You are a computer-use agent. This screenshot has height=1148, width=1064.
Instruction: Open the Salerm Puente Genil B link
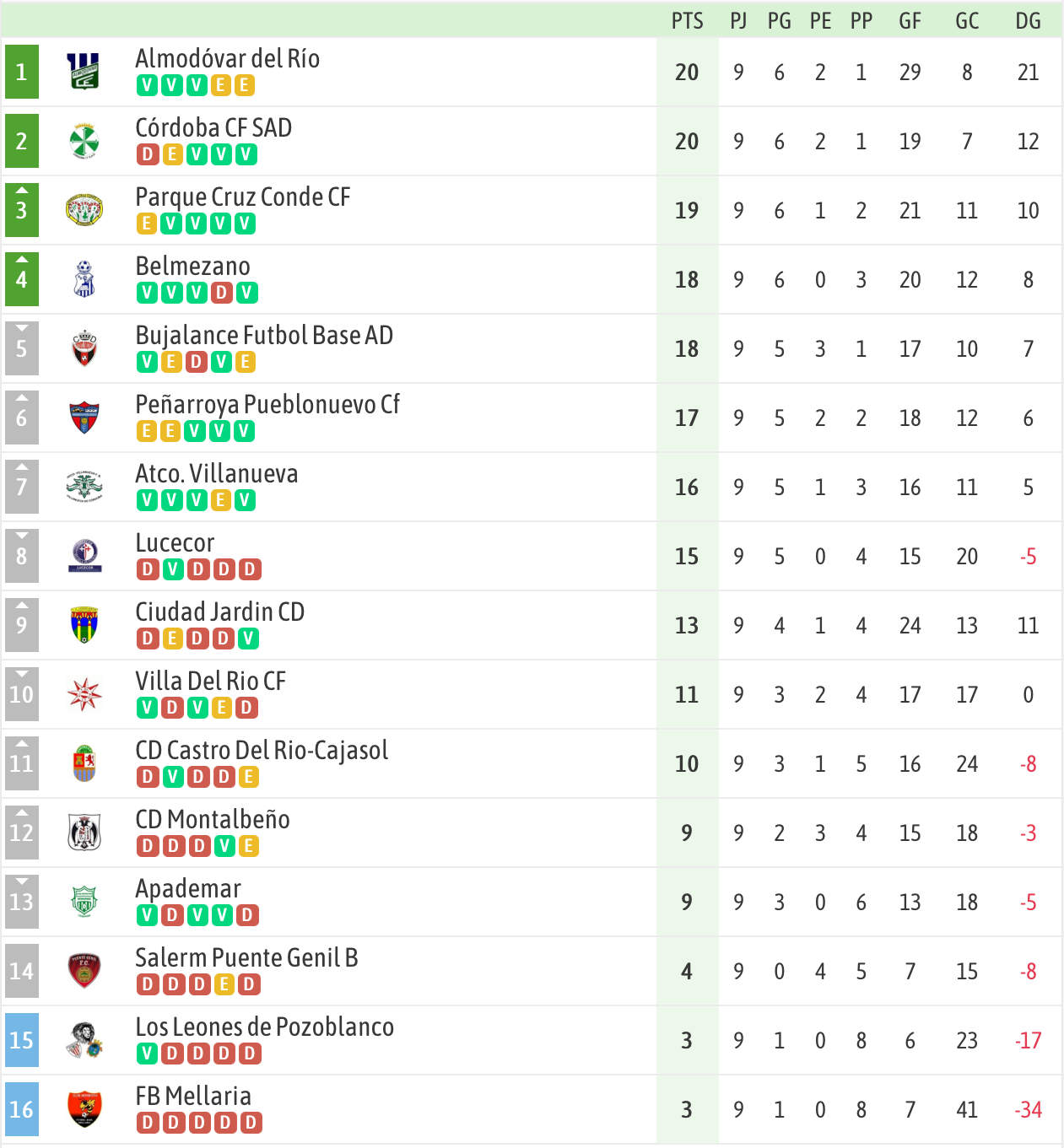246,957
